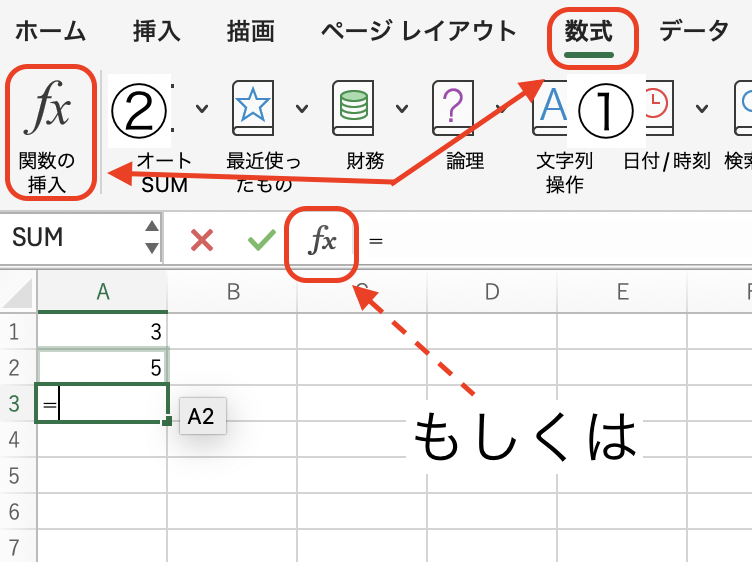
Task: Click the fx button in the formula bar
Action: coord(322,239)
